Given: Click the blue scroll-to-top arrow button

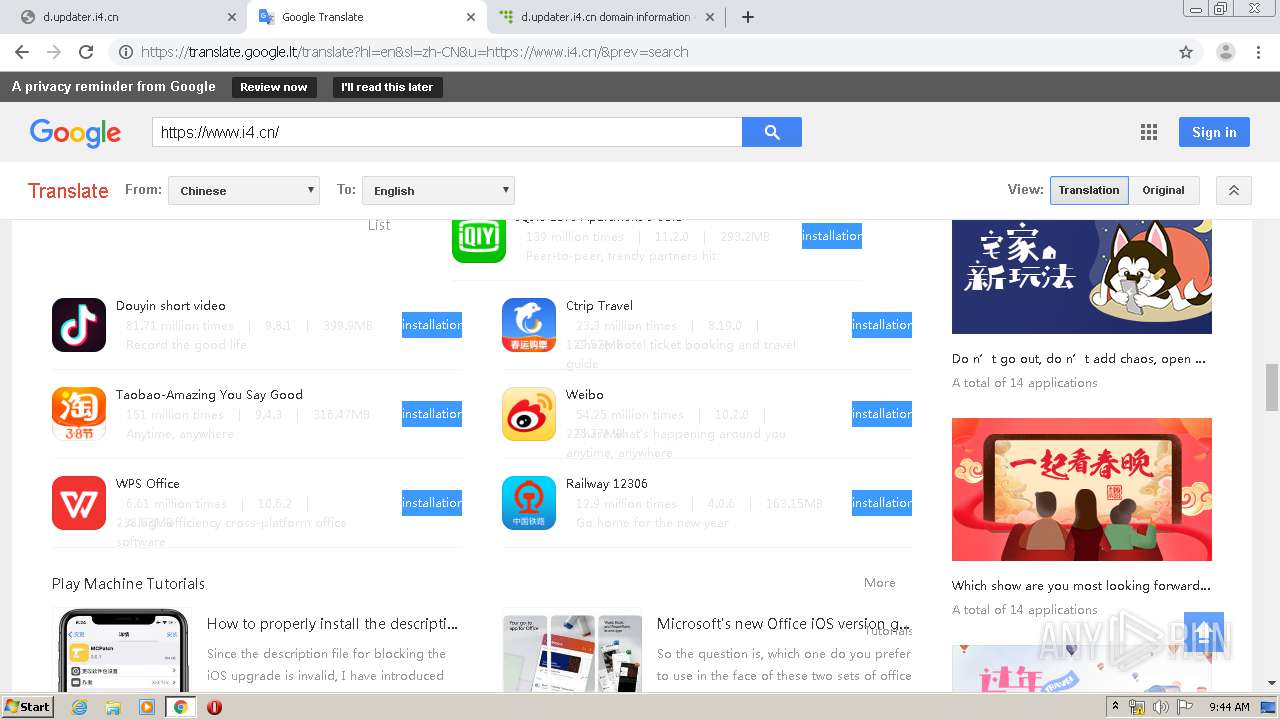Looking at the screenshot, I should point(1204,632).
